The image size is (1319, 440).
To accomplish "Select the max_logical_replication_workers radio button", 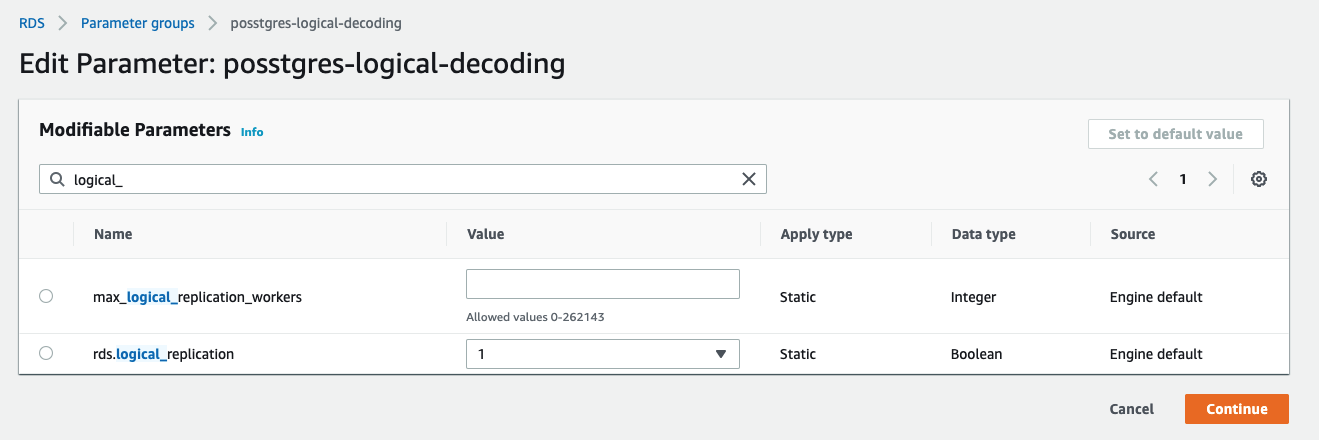I will pyautogui.click(x=46, y=296).
